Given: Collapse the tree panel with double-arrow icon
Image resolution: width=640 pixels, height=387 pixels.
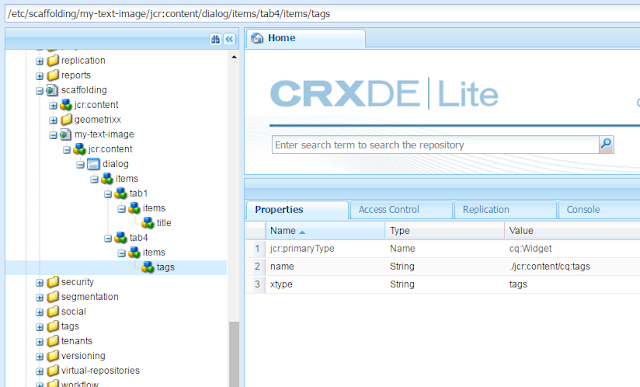Looking at the screenshot, I should click(229, 39).
